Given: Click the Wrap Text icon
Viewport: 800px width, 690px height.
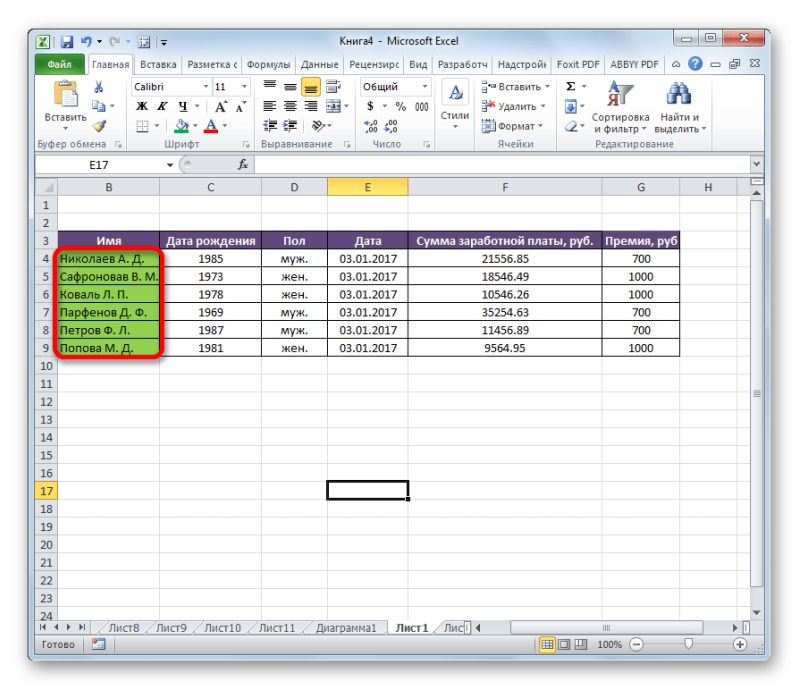Looking at the screenshot, I should pyautogui.click(x=333, y=86).
